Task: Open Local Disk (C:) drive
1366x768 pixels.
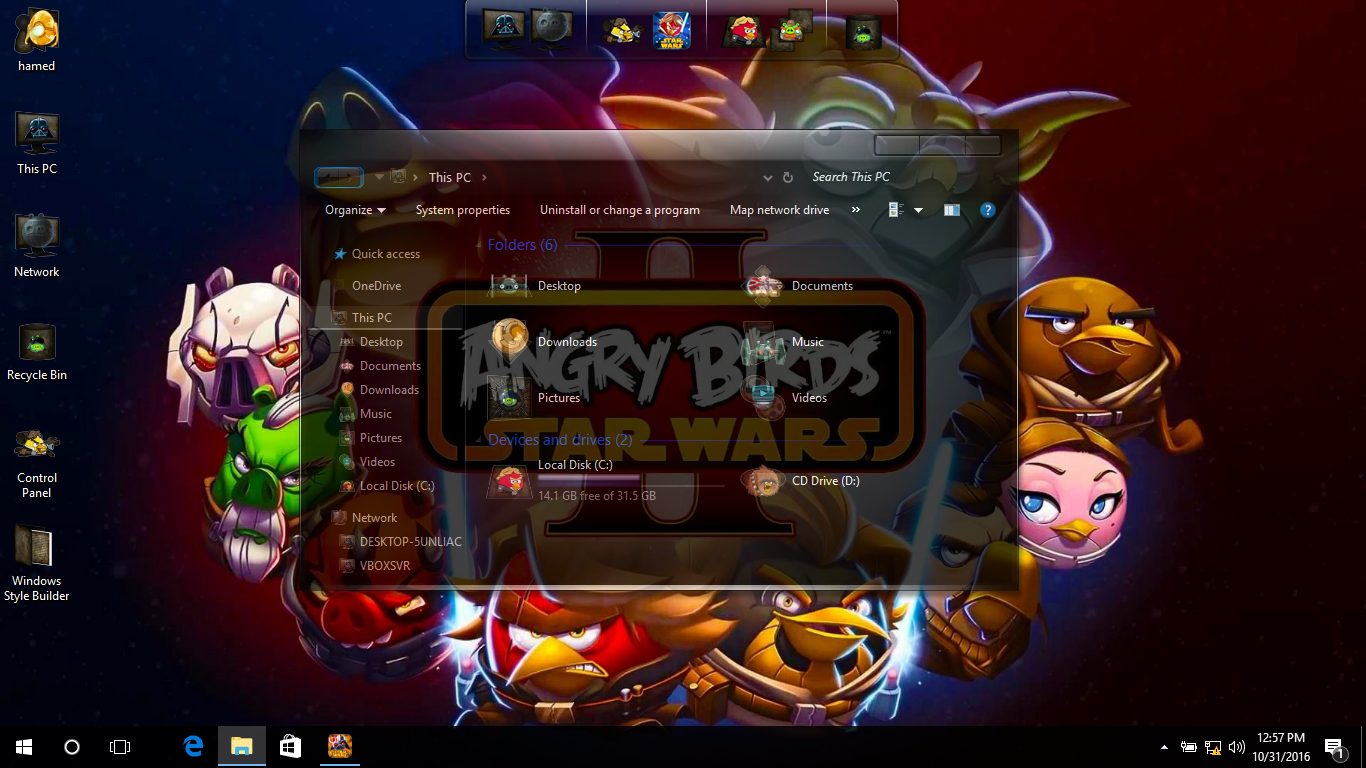Action: click(575, 466)
